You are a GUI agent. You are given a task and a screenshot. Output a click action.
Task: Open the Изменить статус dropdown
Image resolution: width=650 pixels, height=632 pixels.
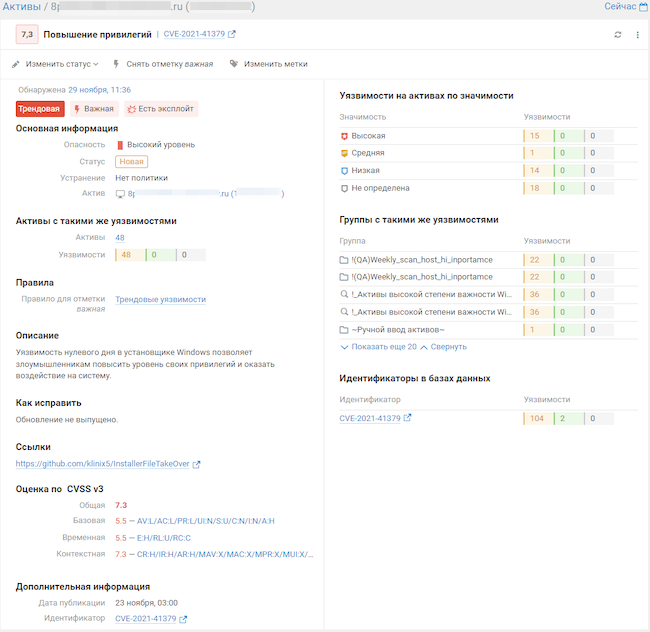55,64
